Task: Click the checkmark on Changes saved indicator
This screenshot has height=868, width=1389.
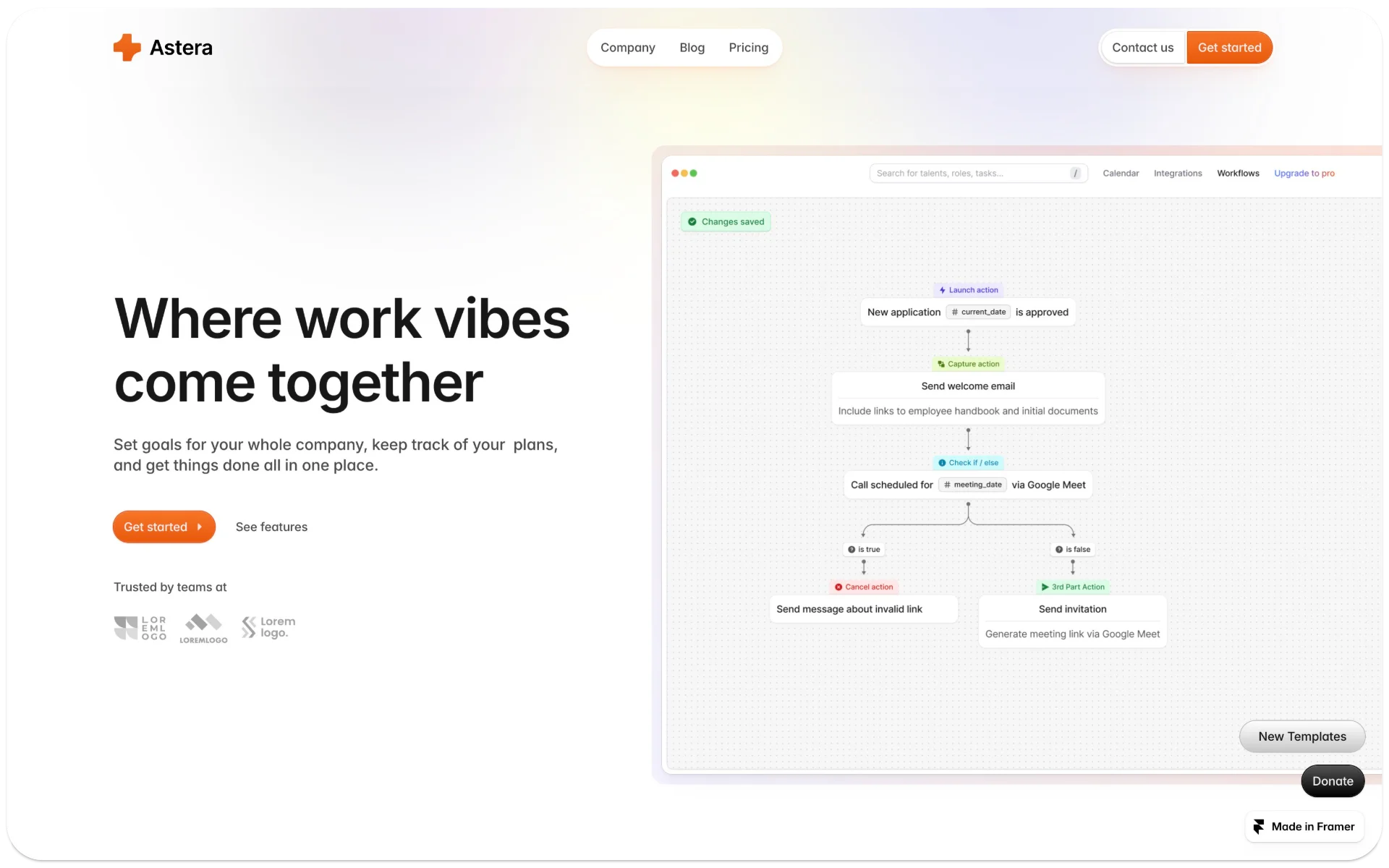Action: (692, 221)
